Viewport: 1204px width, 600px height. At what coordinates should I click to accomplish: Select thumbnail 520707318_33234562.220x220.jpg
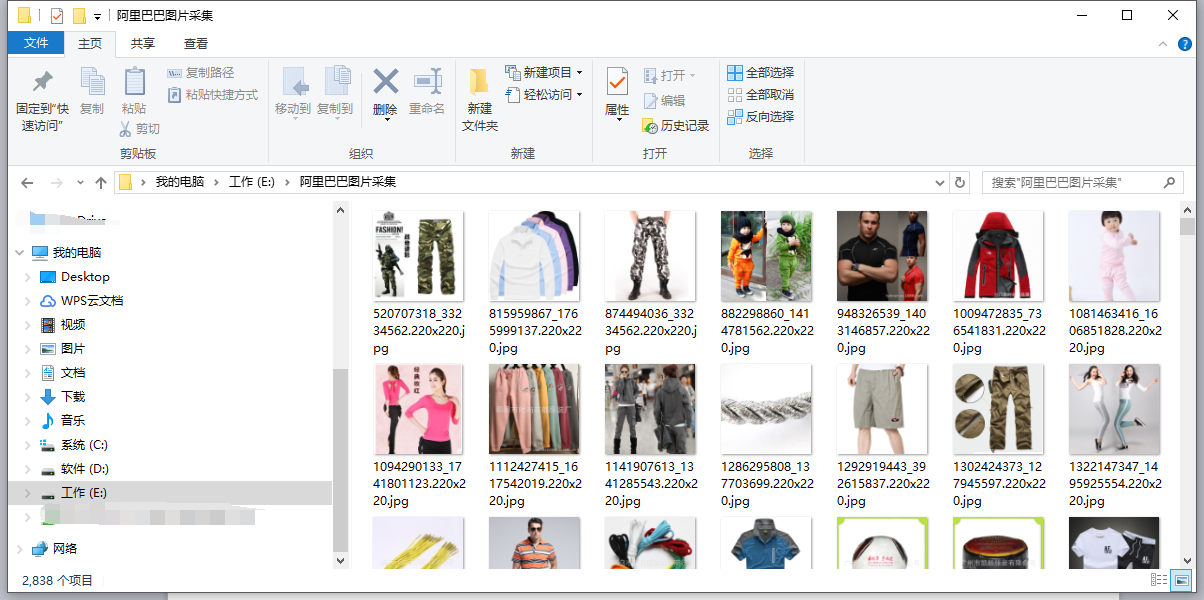tap(418, 255)
